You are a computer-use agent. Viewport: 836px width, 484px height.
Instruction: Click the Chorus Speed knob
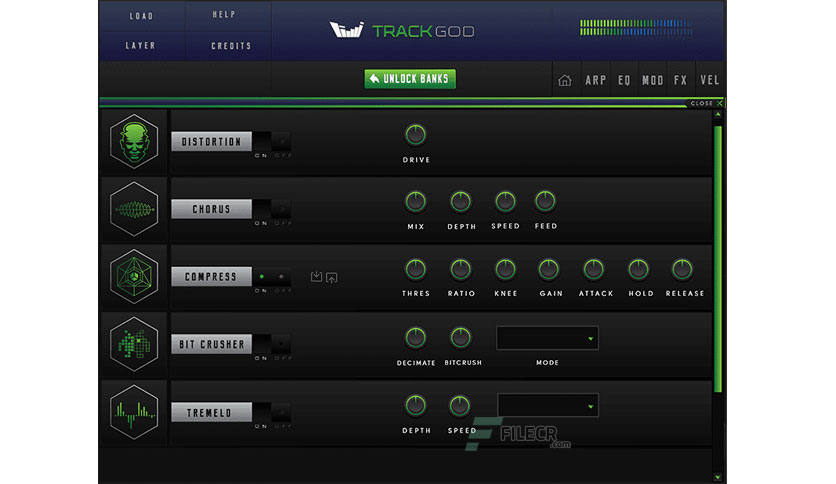pos(505,201)
